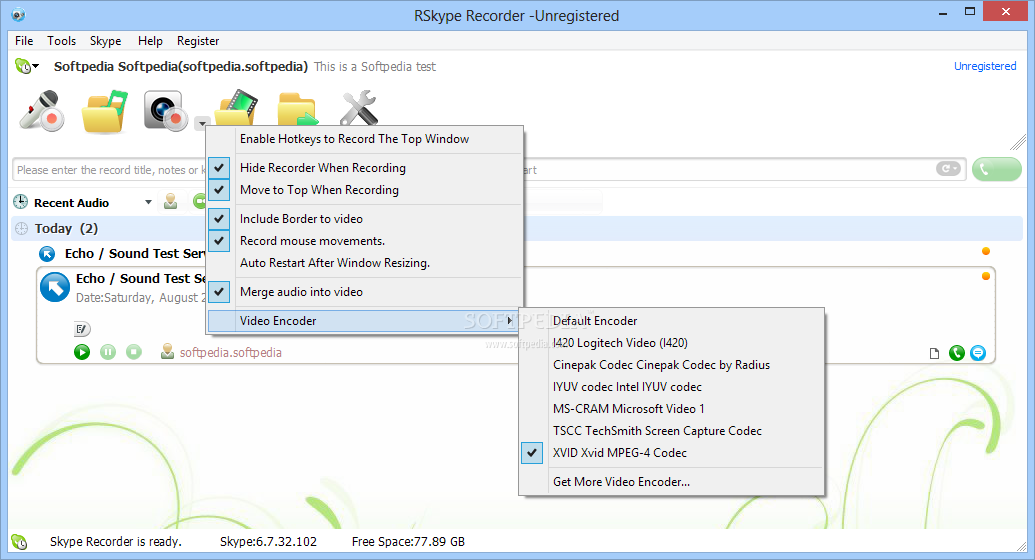This screenshot has width=1035, height=560.
Task: Click the Softpedia Softpedia(softpedia.softpedia) account name
Action: pos(181,67)
